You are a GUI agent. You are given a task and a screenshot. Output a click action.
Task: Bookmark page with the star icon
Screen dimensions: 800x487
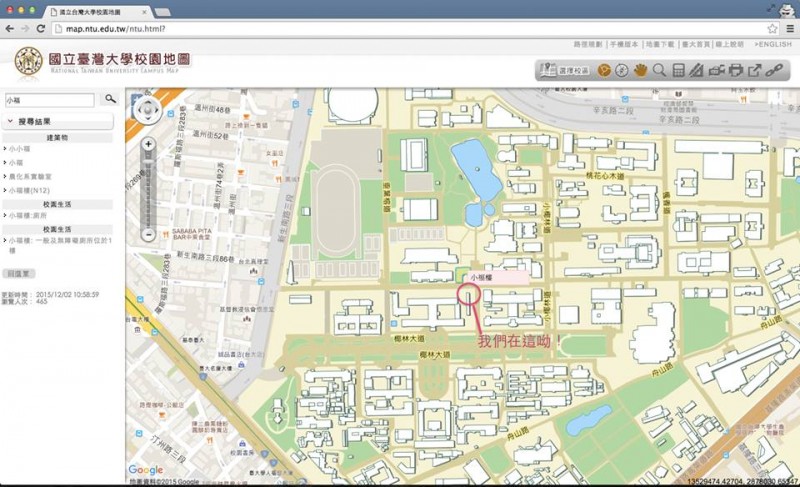pyautogui.click(x=772, y=29)
